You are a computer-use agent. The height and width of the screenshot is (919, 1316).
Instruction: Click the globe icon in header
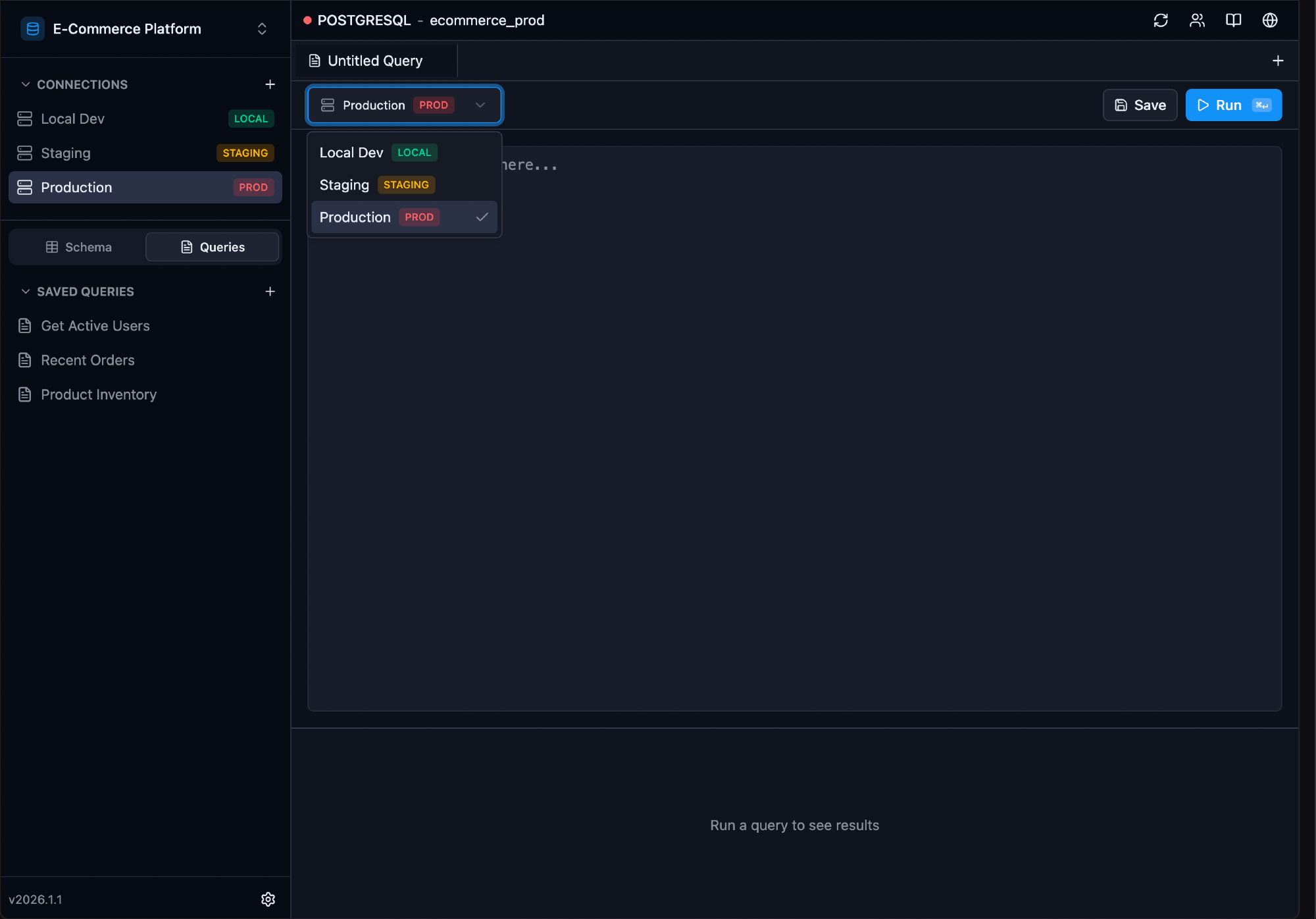pos(1270,20)
